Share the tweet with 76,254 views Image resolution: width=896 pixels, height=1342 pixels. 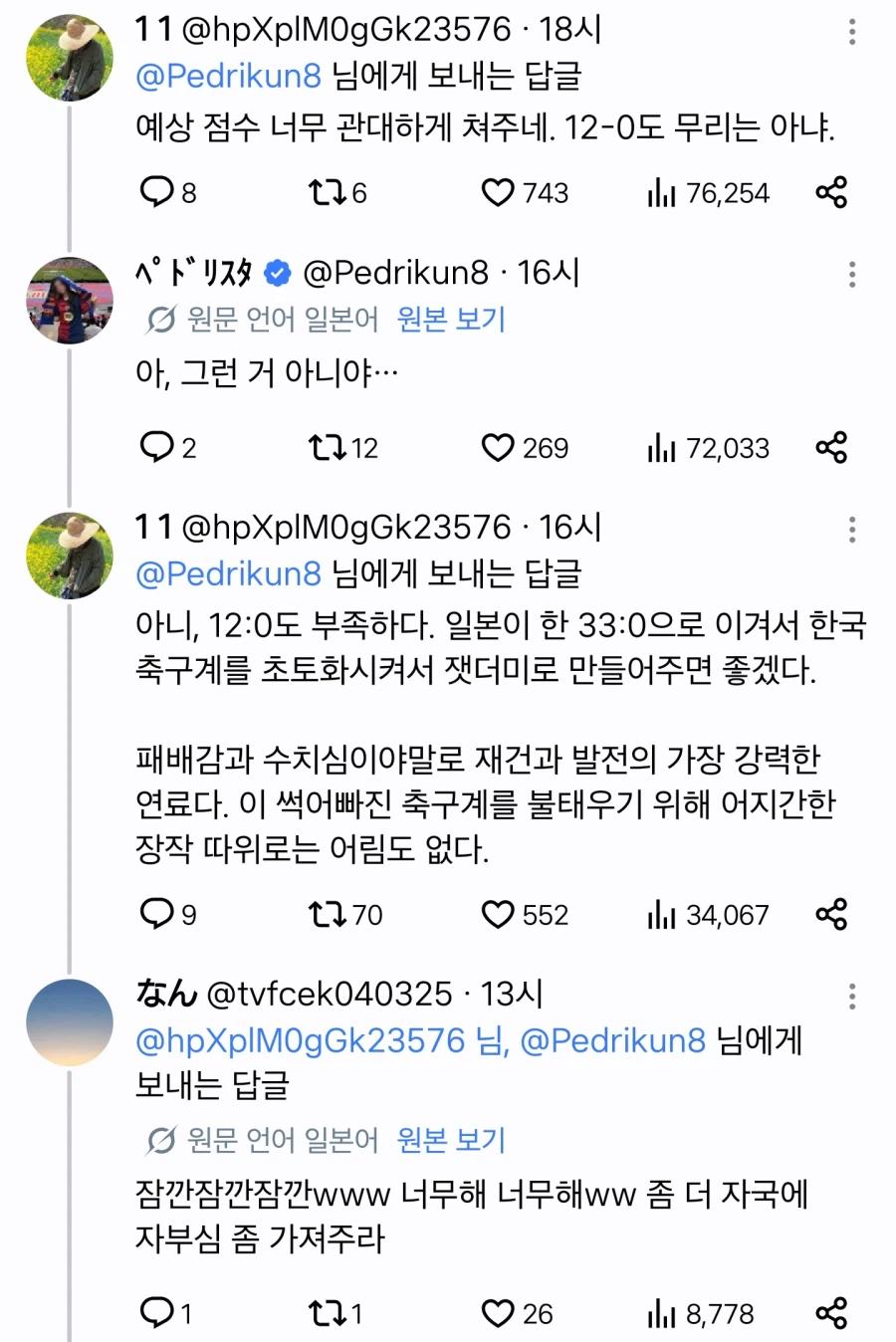831,192
